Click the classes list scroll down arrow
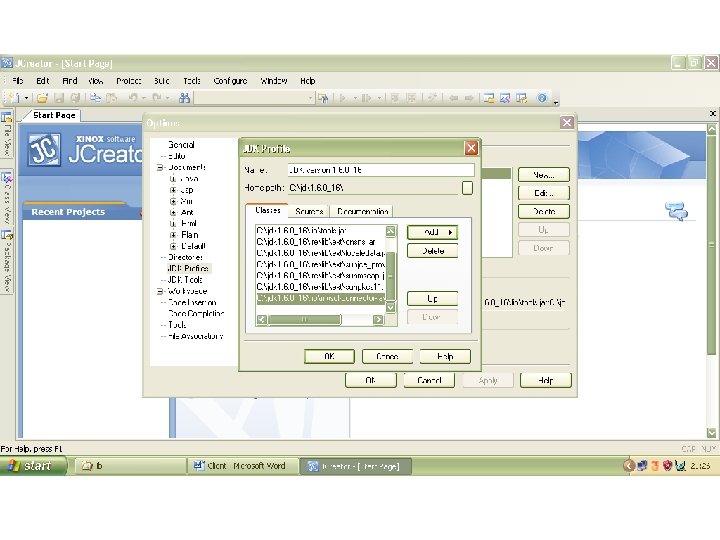The image size is (720, 540). pos(390,307)
